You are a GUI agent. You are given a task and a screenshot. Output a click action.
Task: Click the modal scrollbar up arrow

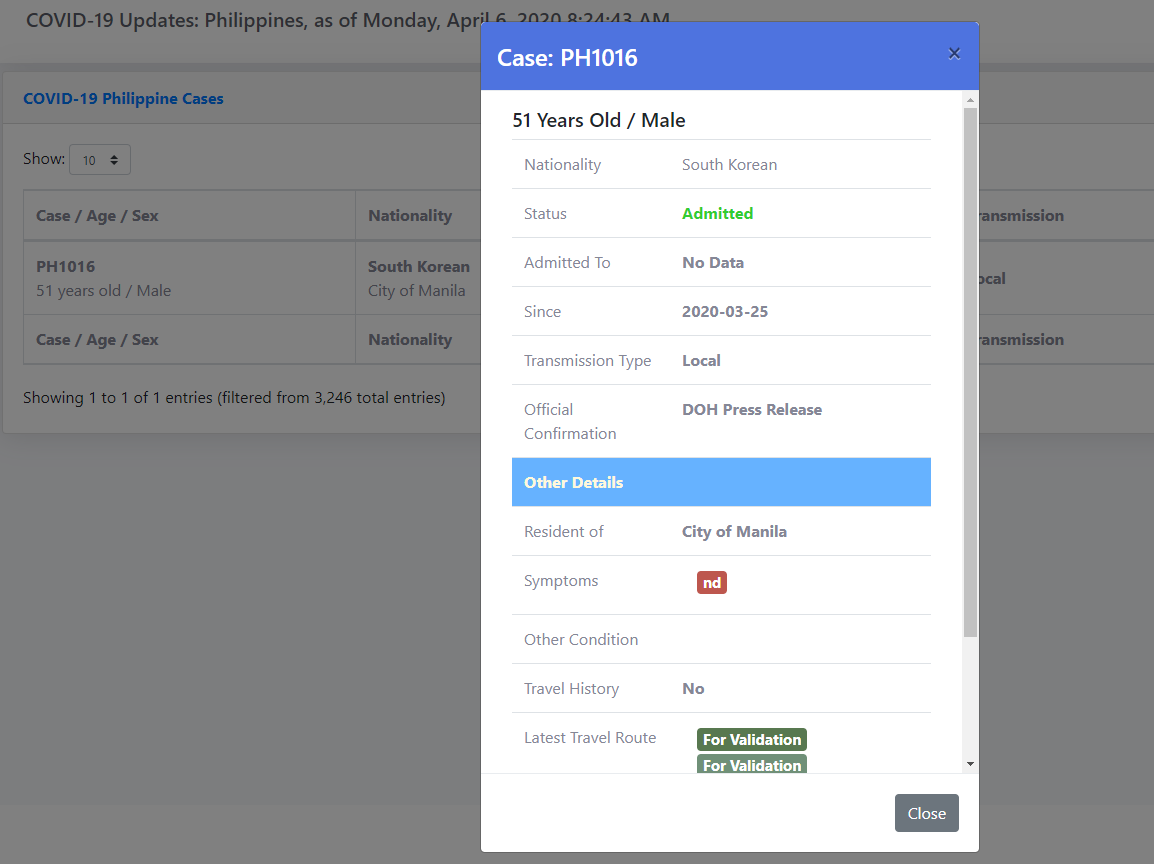click(970, 99)
